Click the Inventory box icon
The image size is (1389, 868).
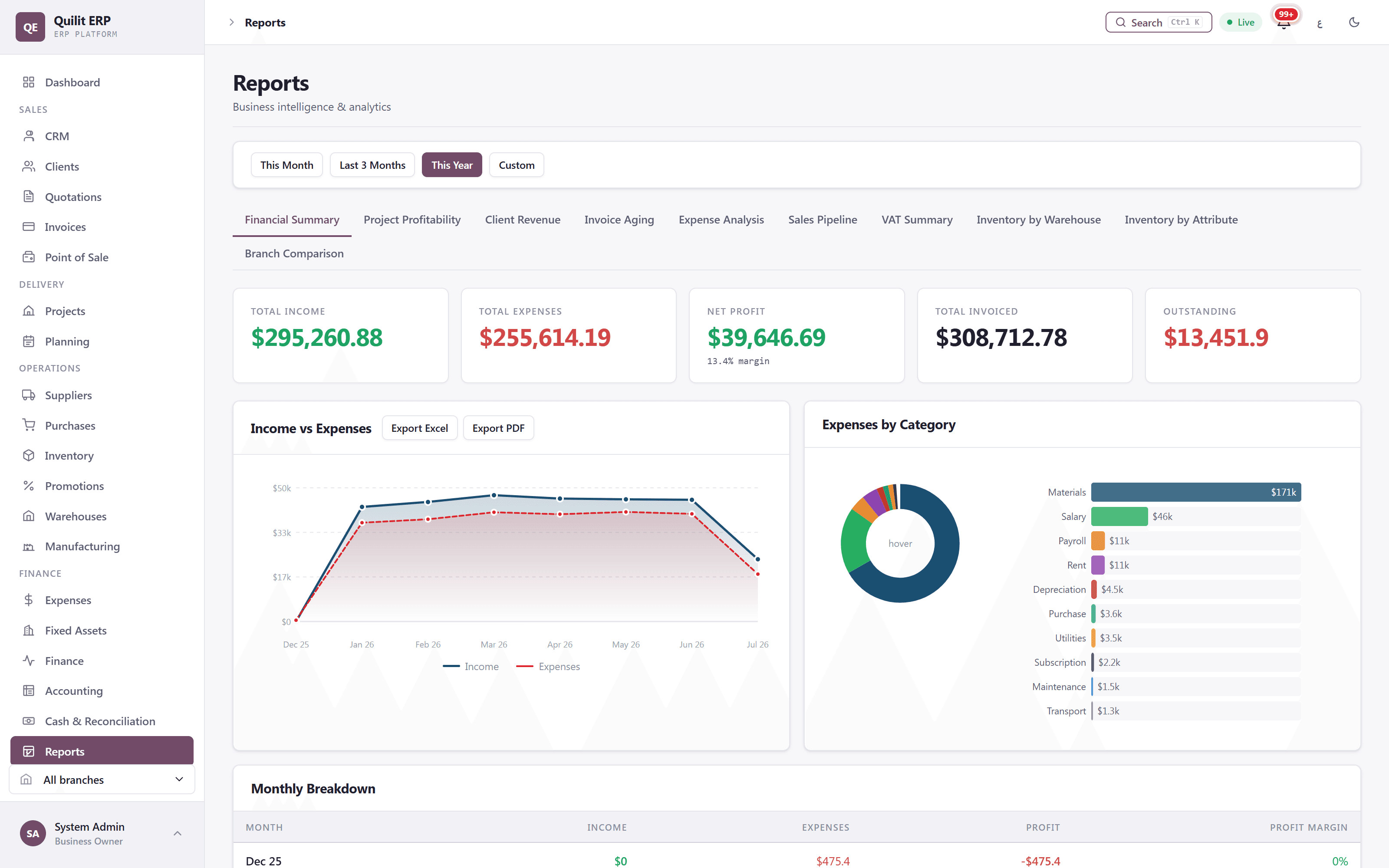(29, 455)
